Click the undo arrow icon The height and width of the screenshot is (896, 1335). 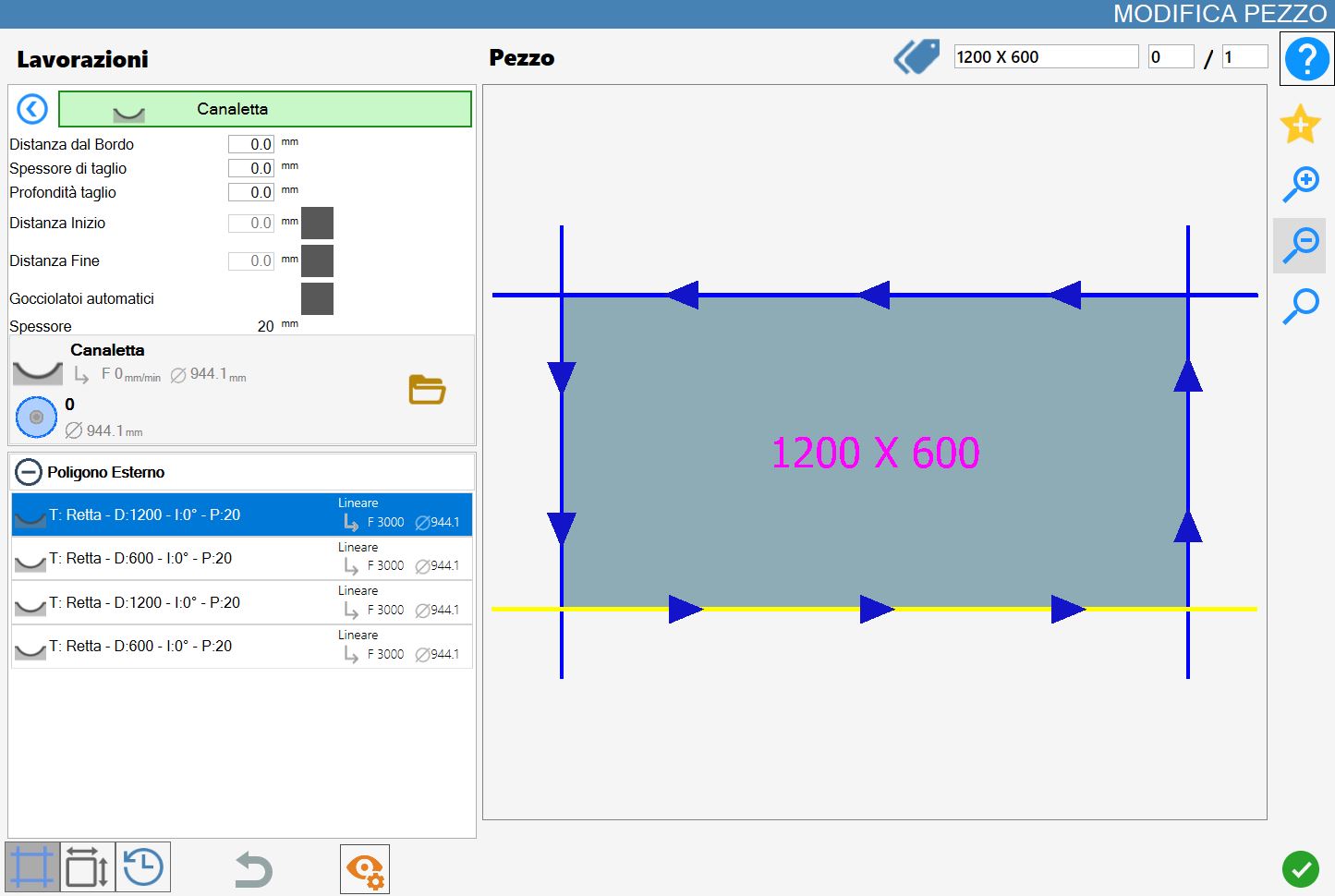click(253, 870)
